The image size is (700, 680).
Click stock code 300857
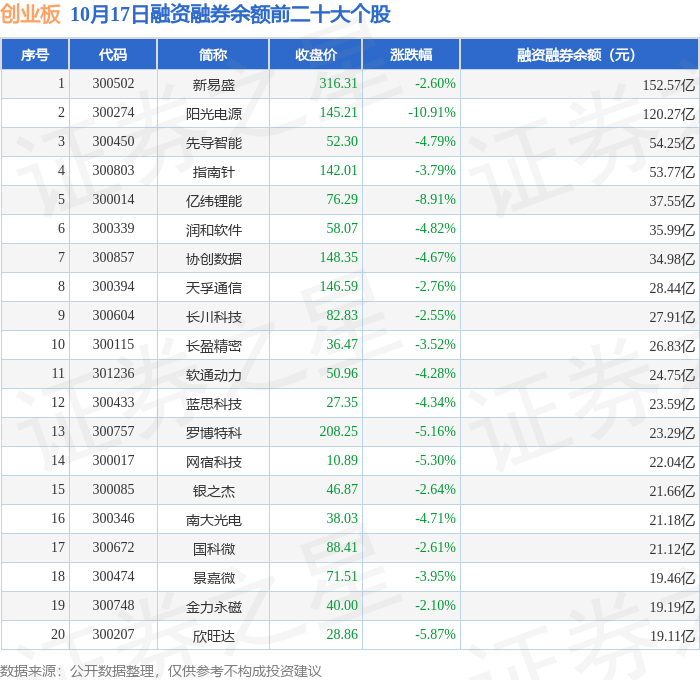pos(113,258)
